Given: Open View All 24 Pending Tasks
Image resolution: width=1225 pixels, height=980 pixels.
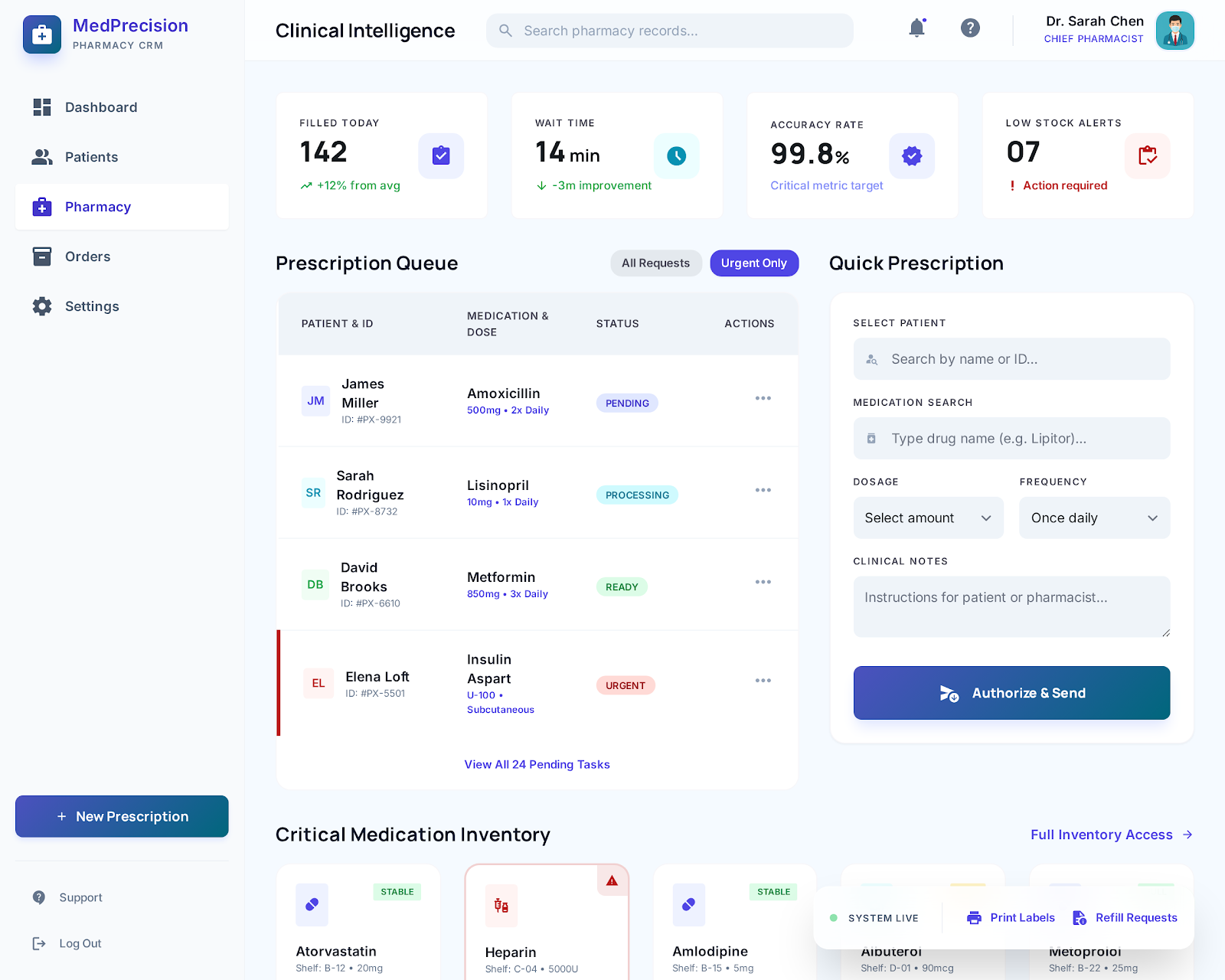Looking at the screenshot, I should coord(537,764).
